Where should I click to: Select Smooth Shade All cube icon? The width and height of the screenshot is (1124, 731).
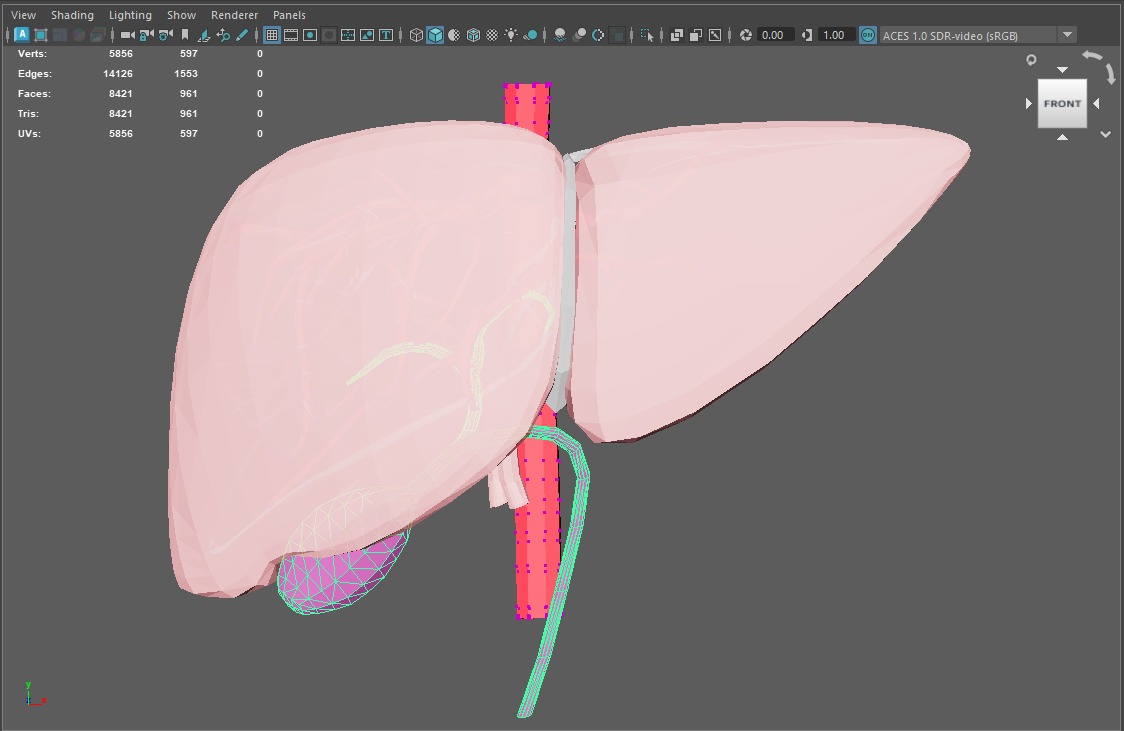[x=434, y=35]
